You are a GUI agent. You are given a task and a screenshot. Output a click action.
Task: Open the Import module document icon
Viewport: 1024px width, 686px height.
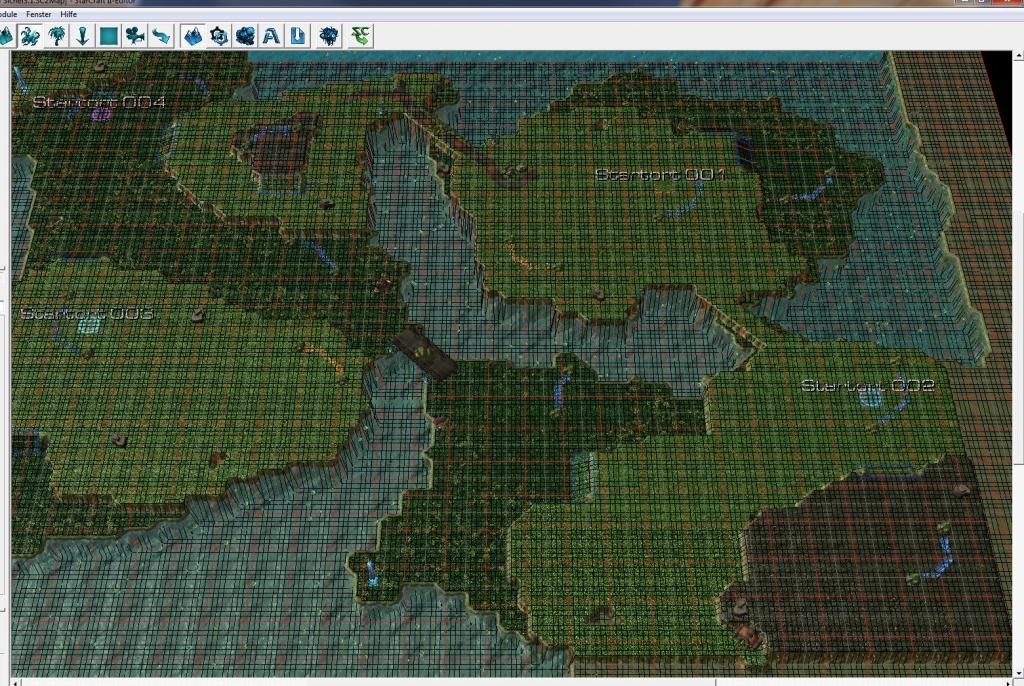coord(297,37)
